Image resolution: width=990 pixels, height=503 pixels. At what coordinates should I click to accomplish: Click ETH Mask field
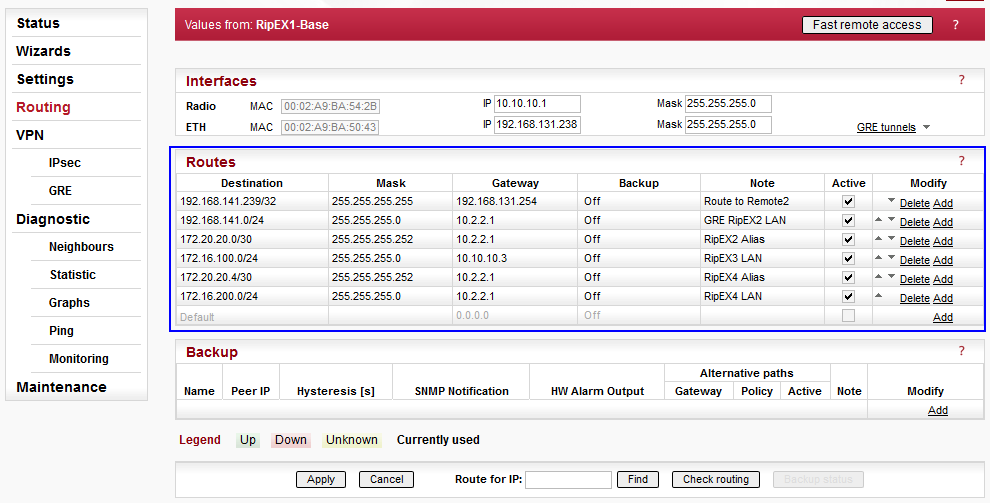click(728, 124)
